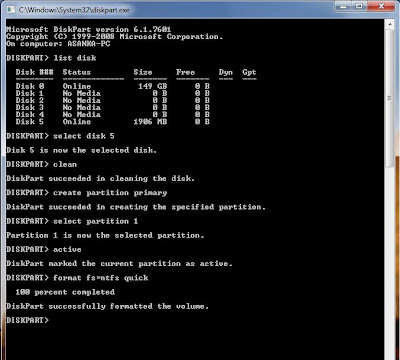400x360 pixels.
Task: Click the 'Online' status of Disk 5
Action: coord(77,122)
